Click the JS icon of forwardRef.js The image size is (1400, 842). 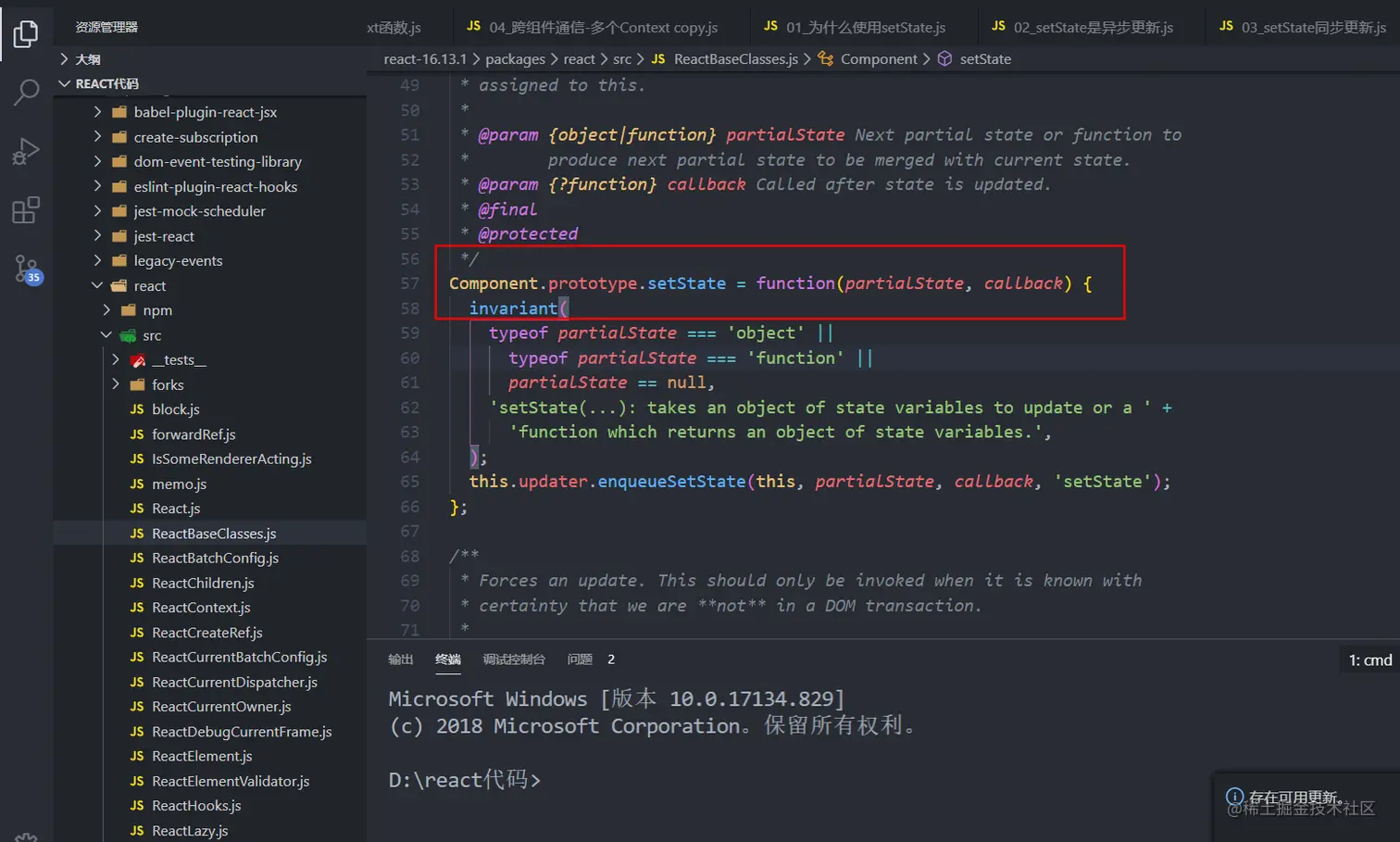[137, 434]
